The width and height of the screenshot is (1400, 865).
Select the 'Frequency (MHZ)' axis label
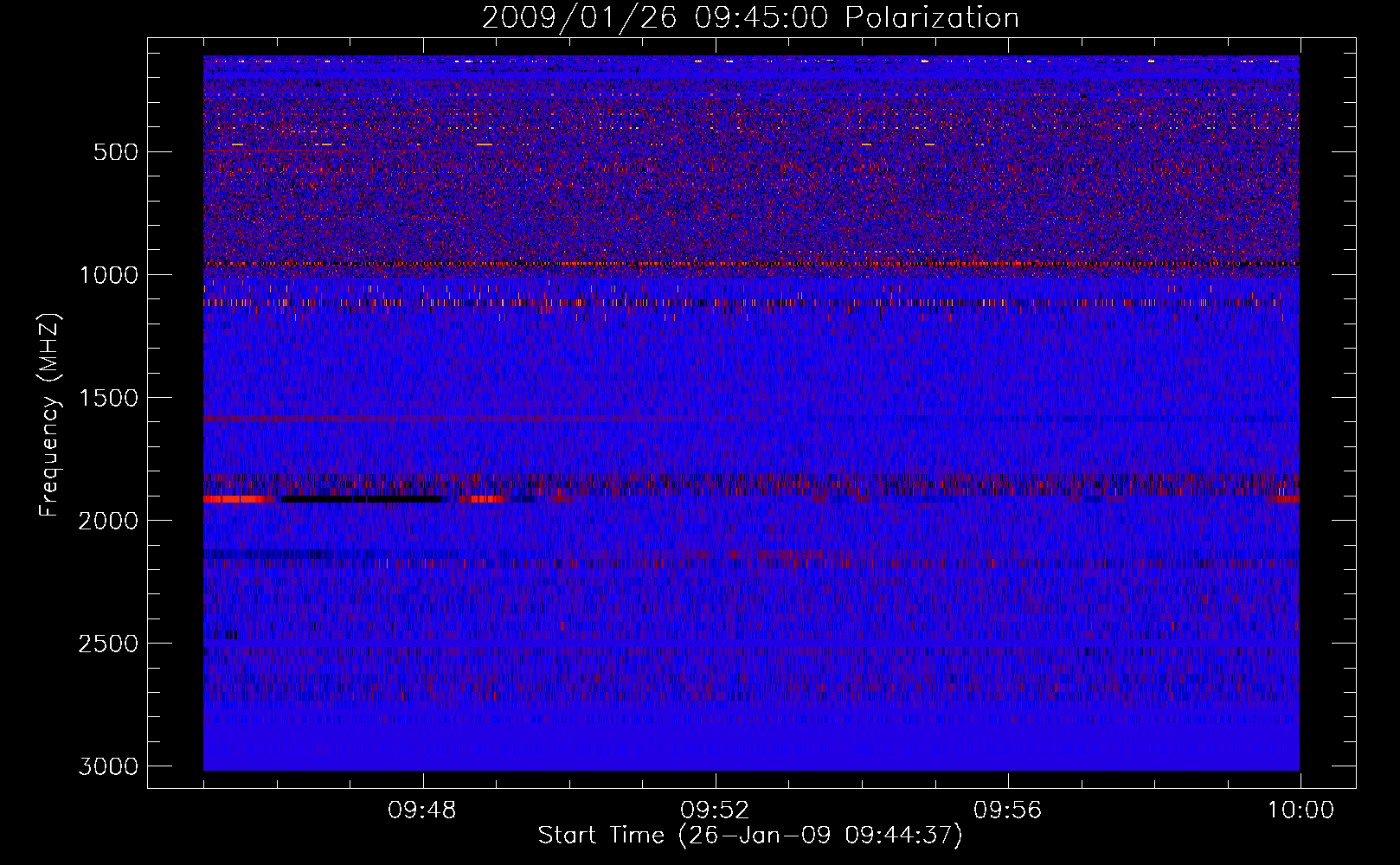pos(49,415)
